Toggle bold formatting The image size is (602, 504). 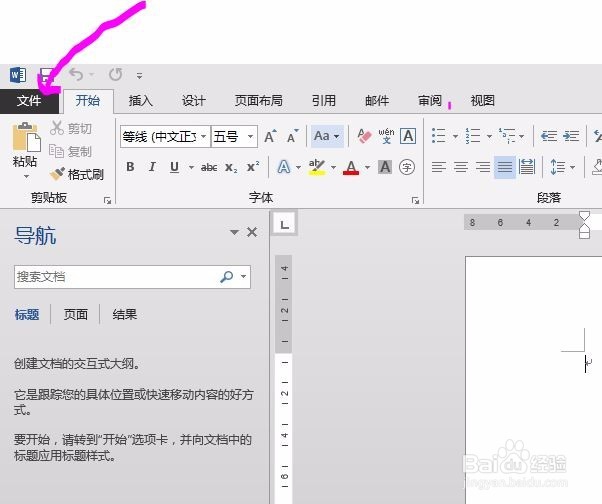[130, 167]
